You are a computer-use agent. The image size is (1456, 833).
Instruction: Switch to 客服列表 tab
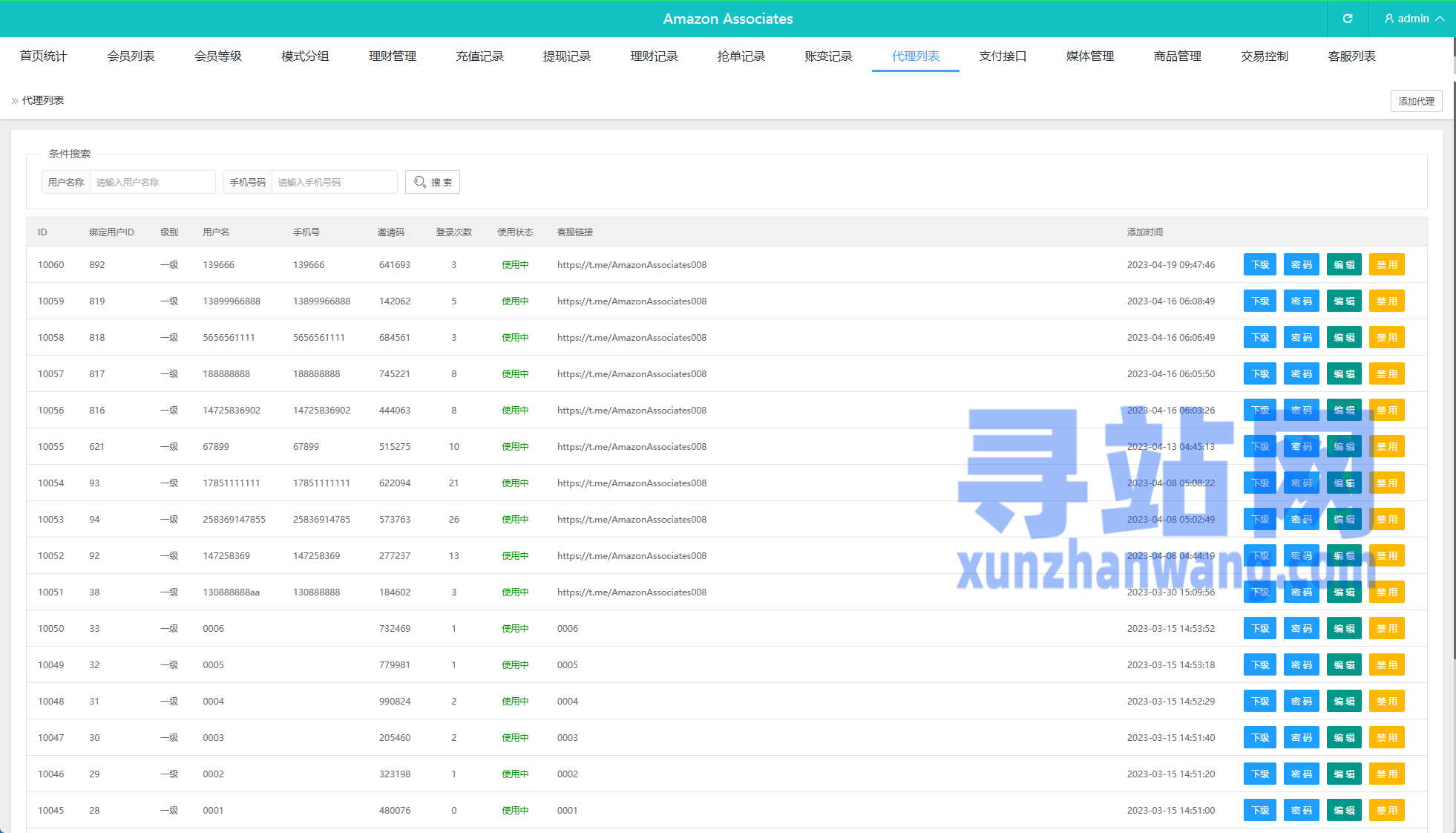(x=1351, y=56)
